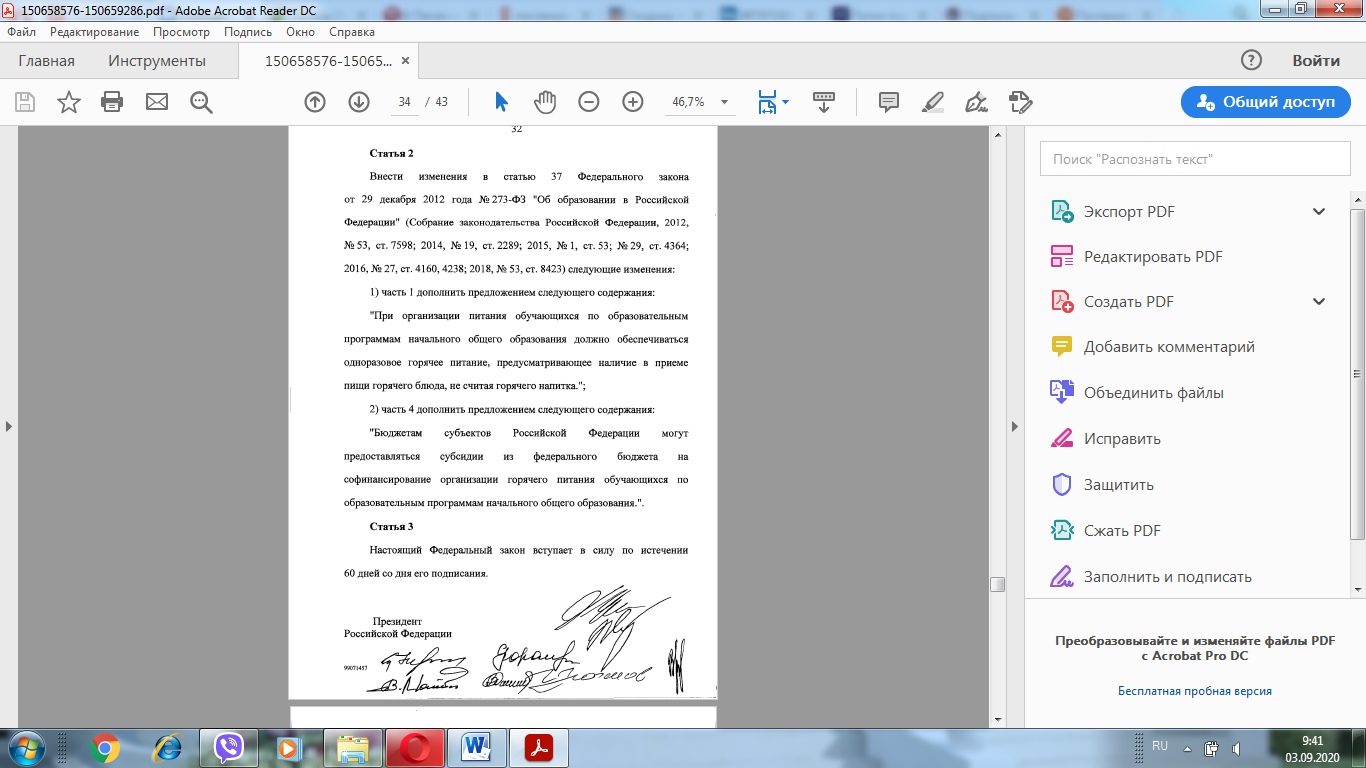Image resolution: width=1366 pixels, height=768 pixels.
Task: Select the Hand pan tool
Action: 544,102
